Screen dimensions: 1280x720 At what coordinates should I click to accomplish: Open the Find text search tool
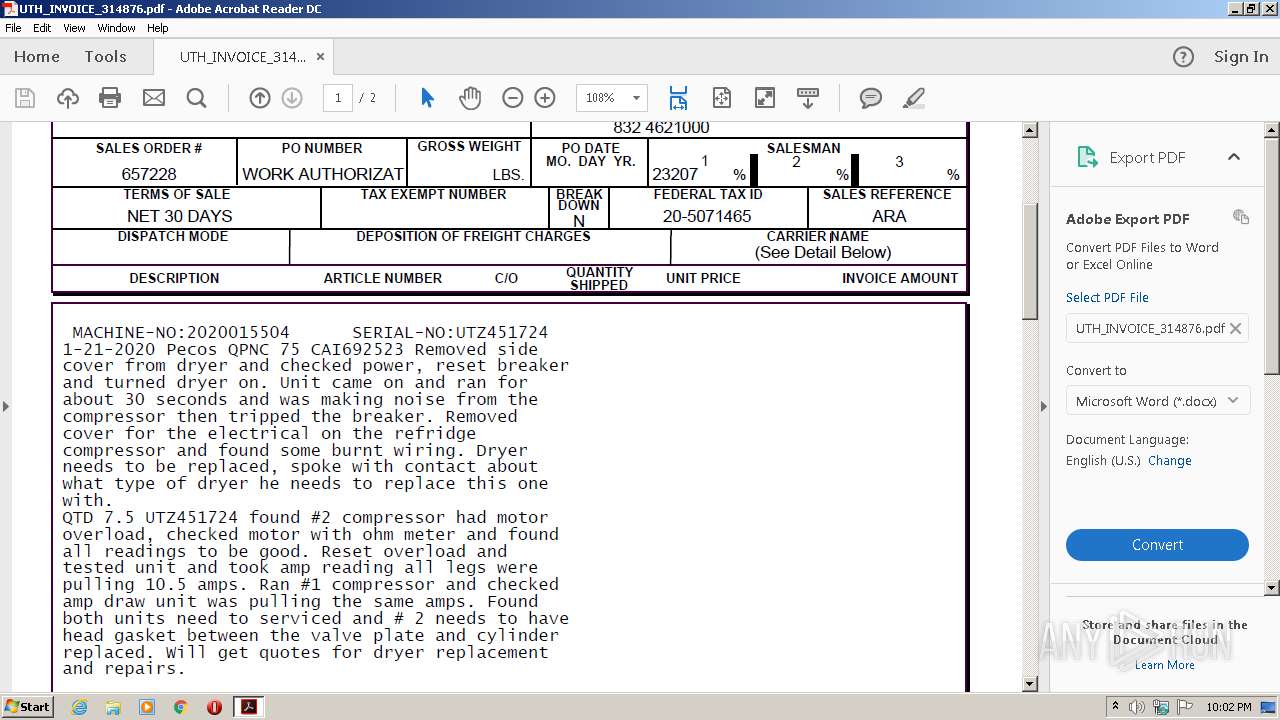pyautogui.click(x=196, y=98)
